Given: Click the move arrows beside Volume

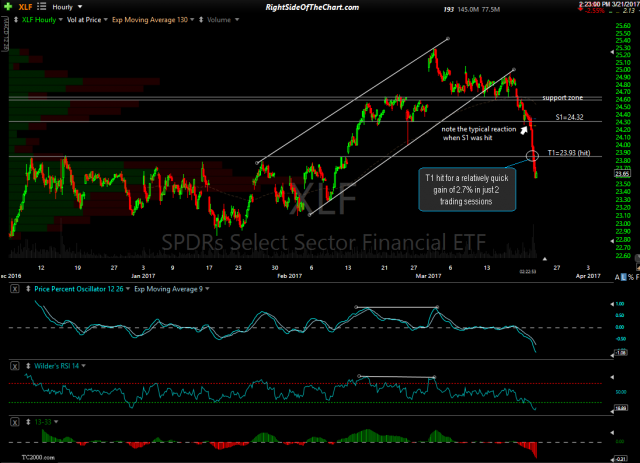Looking at the screenshot, I should point(201,20).
